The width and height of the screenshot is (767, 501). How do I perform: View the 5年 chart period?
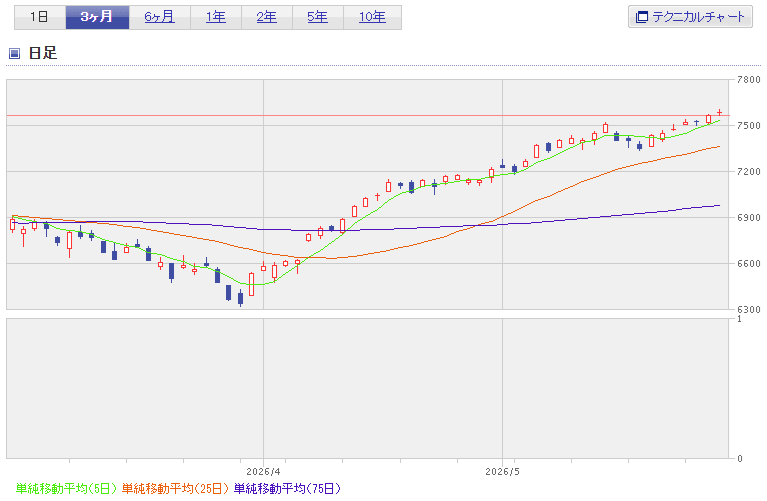pyautogui.click(x=317, y=17)
